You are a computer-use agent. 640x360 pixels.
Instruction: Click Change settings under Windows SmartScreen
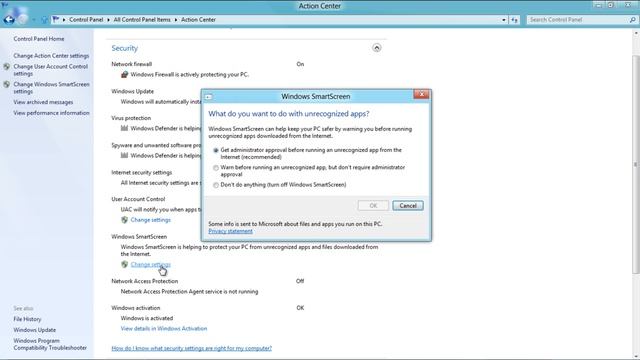pos(151,264)
